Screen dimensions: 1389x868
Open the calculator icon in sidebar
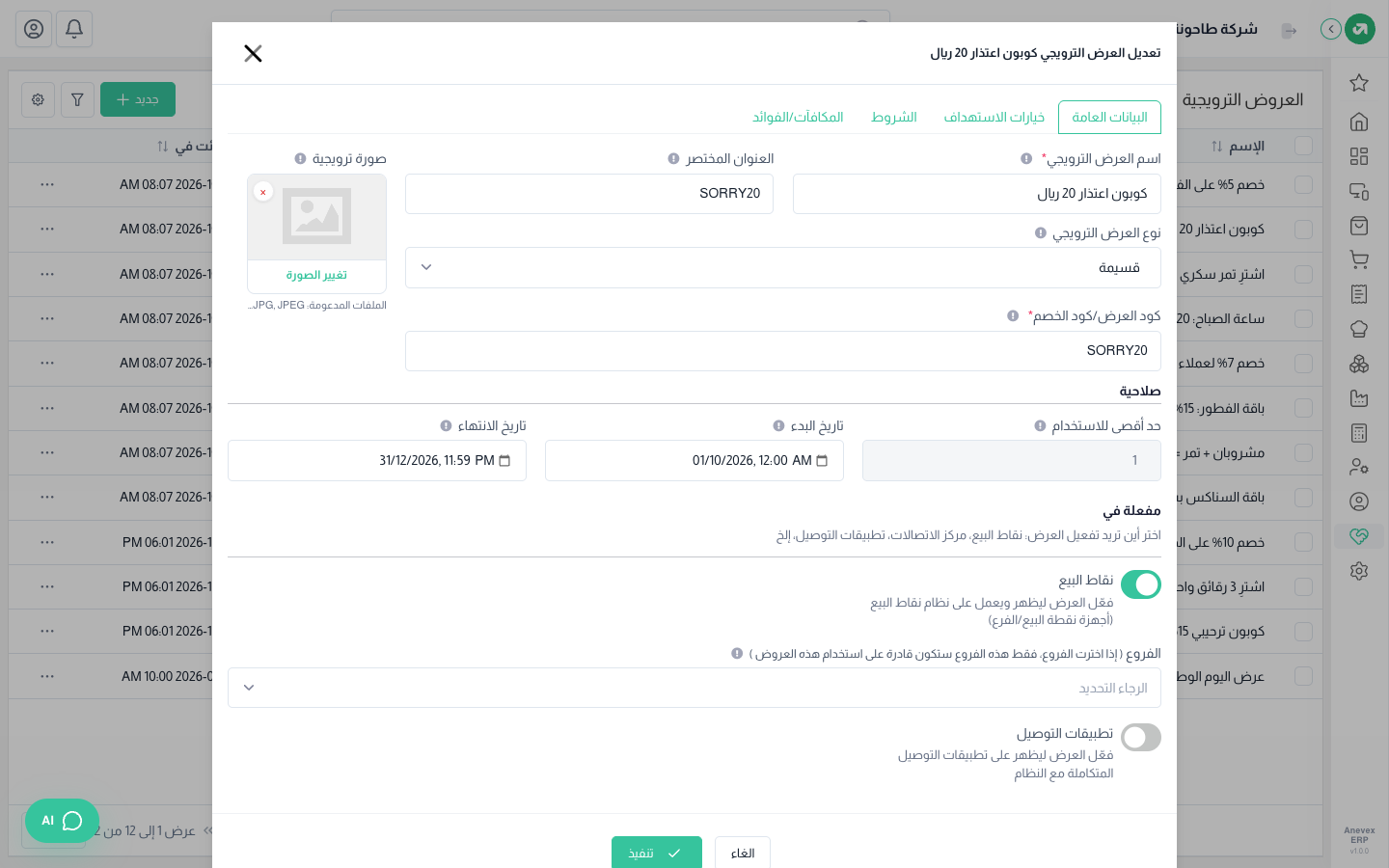[1359, 433]
